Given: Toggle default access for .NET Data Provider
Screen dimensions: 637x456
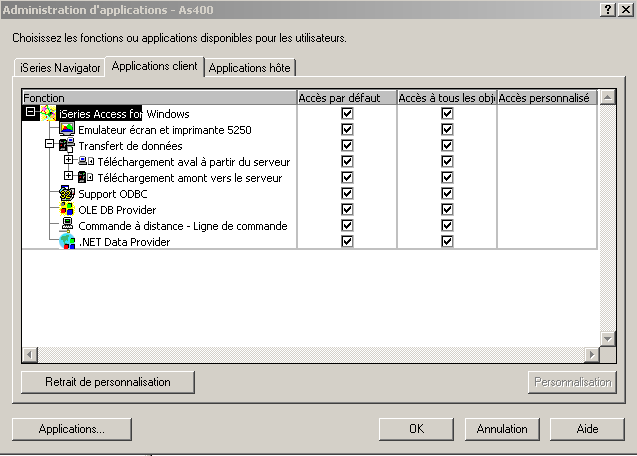Looking at the screenshot, I should 347,241.
